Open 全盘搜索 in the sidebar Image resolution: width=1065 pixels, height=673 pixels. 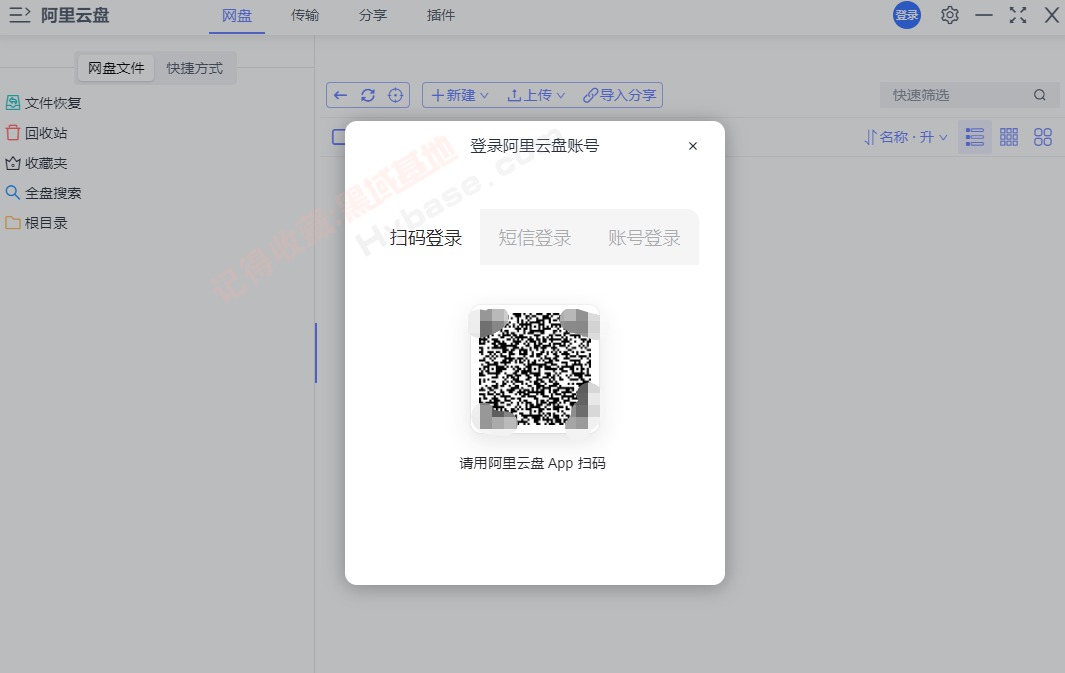[43, 193]
